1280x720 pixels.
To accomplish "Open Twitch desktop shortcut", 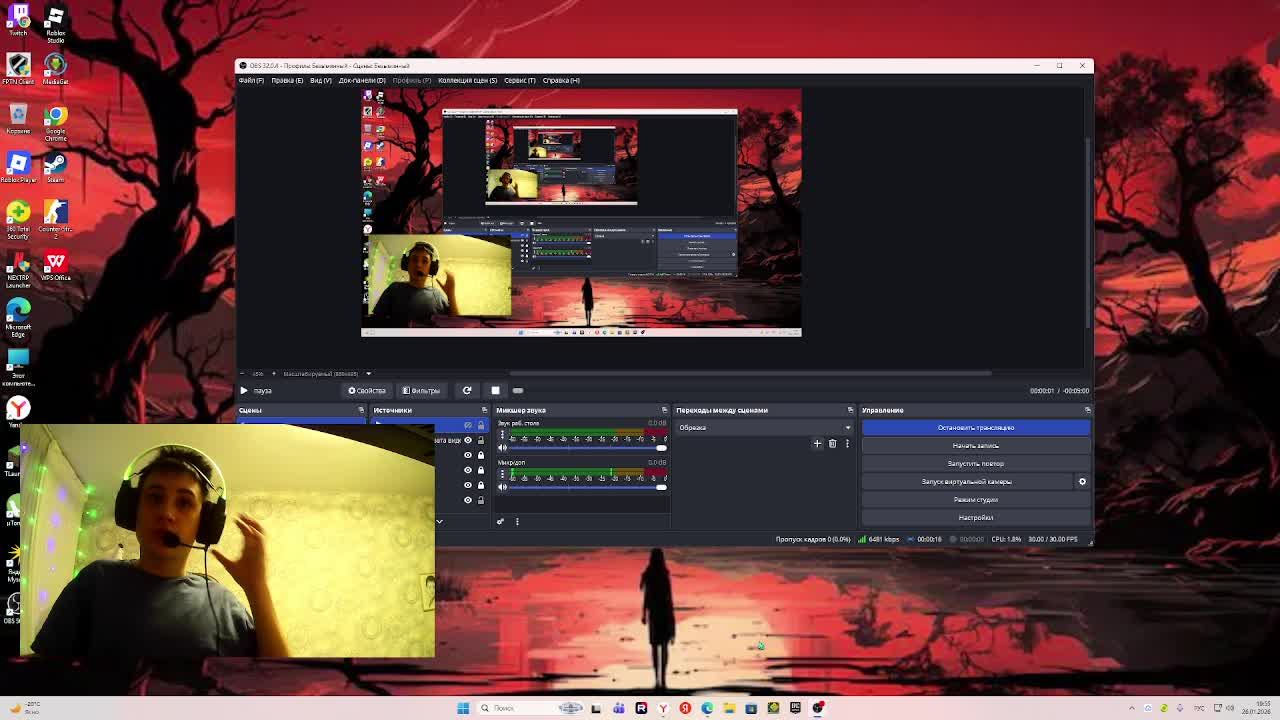I will (18, 20).
